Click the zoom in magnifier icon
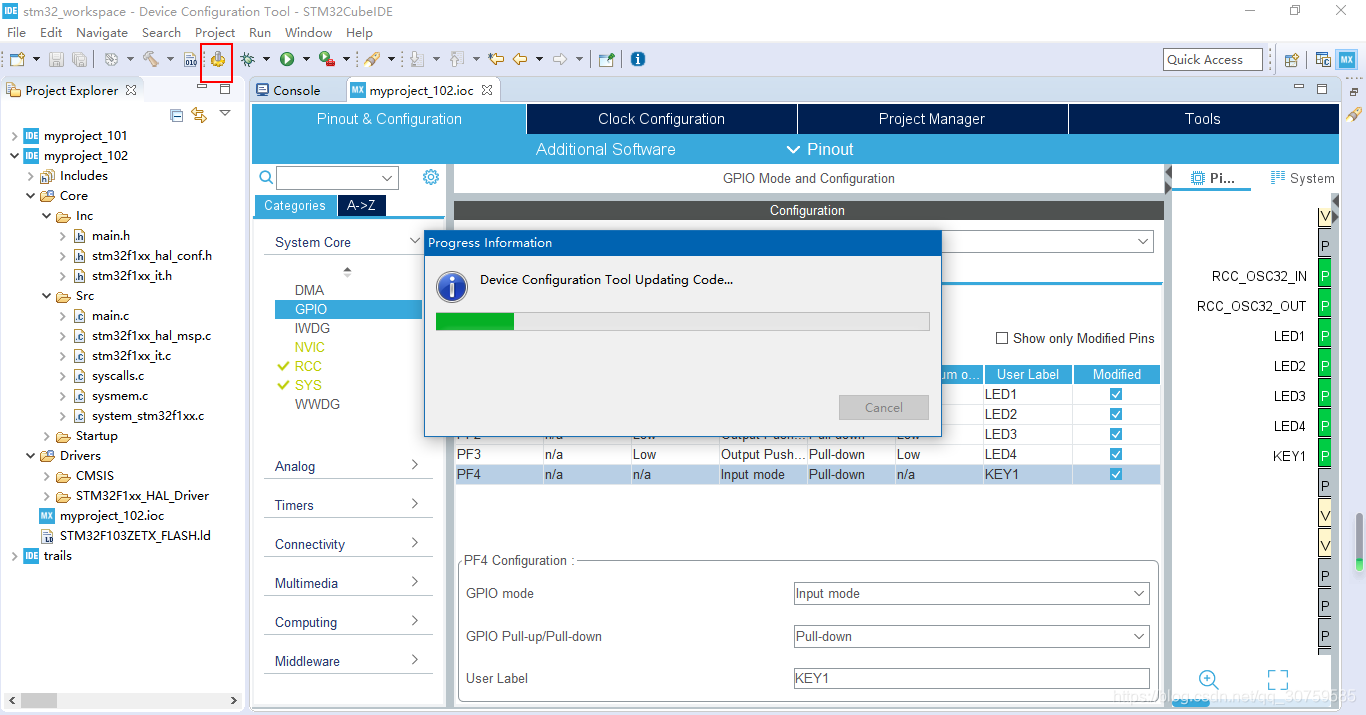Image resolution: width=1366 pixels, height=715 pixels. pos(1208,680)
